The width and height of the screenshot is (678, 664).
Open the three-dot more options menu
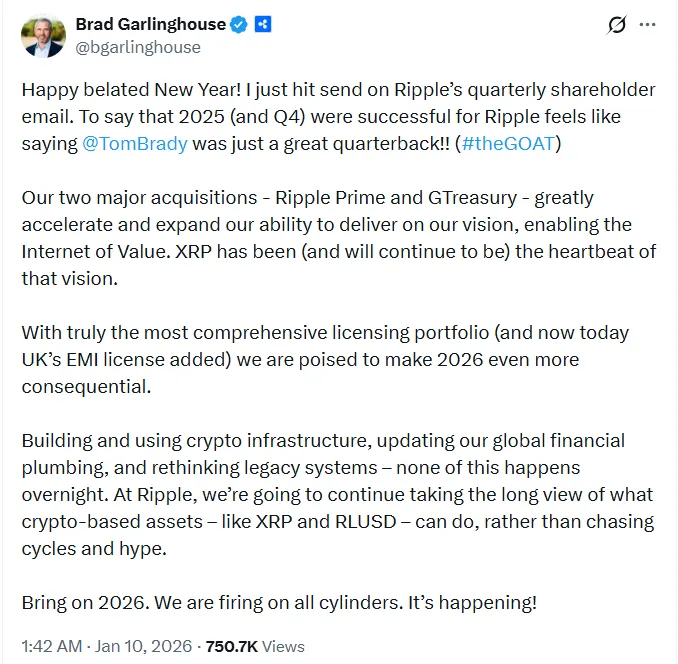tap(650, 25)
